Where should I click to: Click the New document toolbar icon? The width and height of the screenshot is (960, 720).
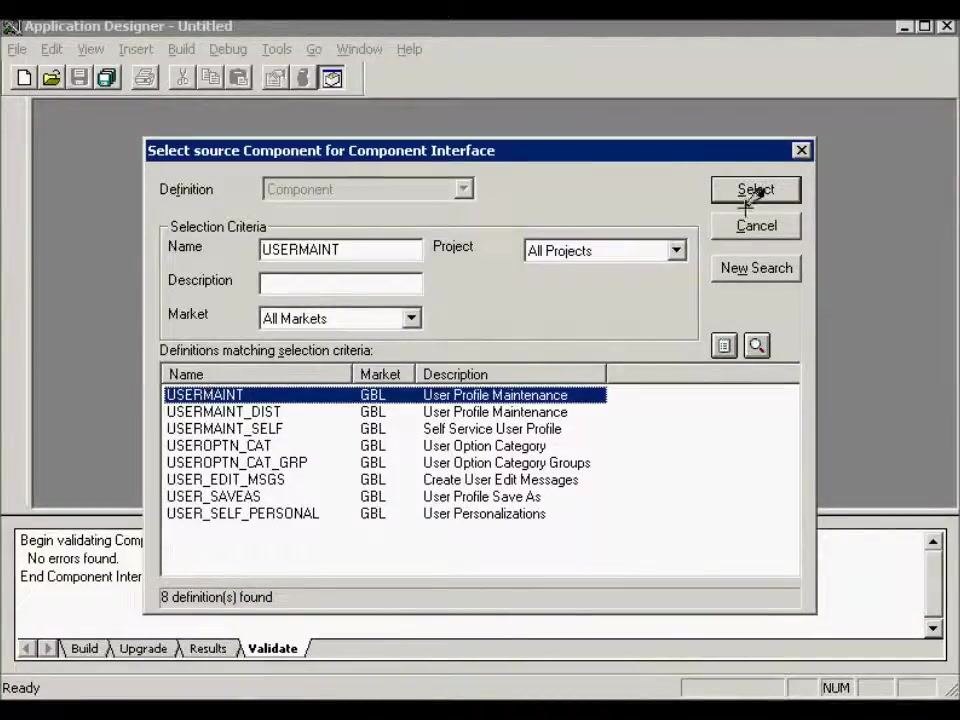[x=24, y=78]
